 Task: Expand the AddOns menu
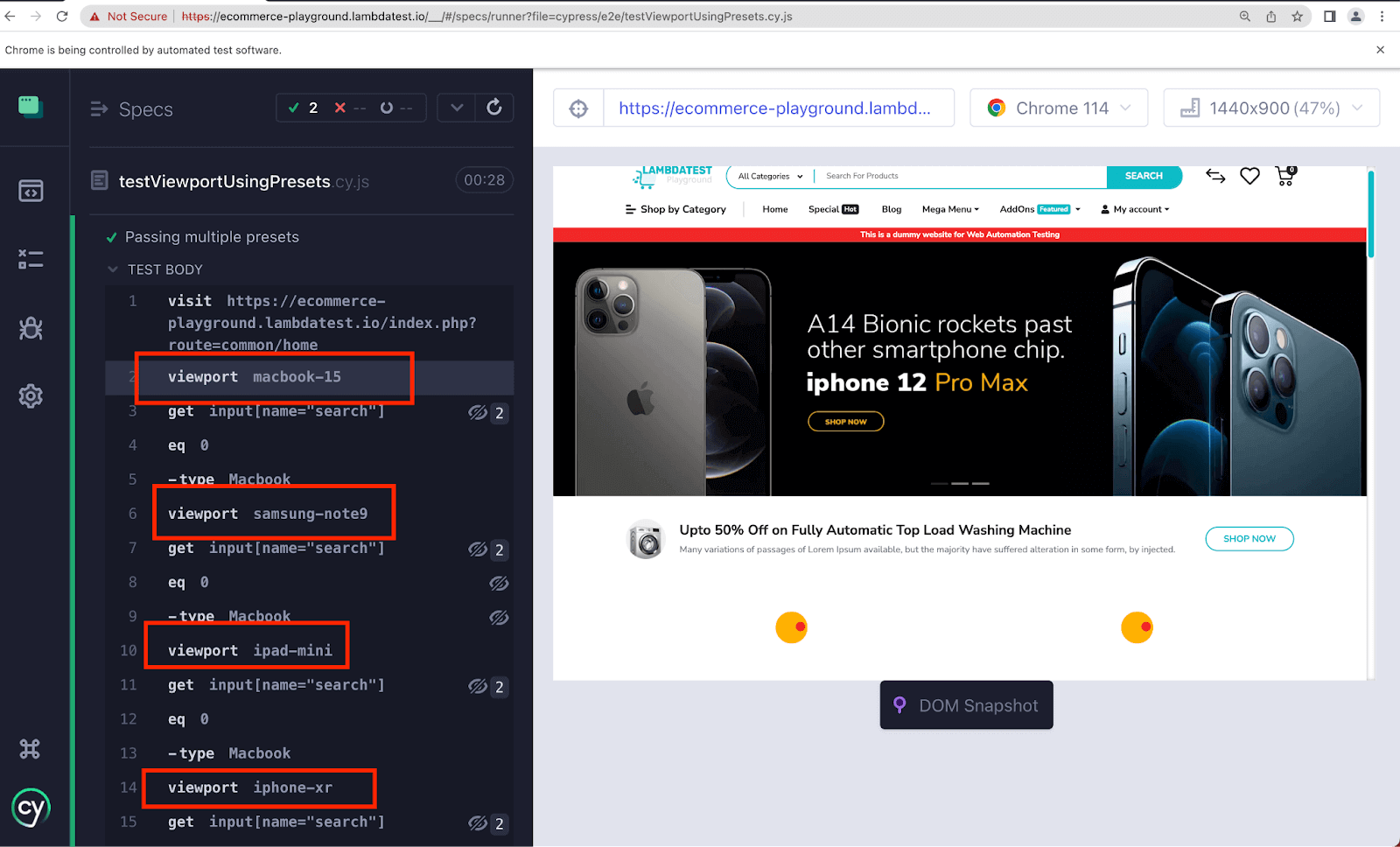[1040, 209]
